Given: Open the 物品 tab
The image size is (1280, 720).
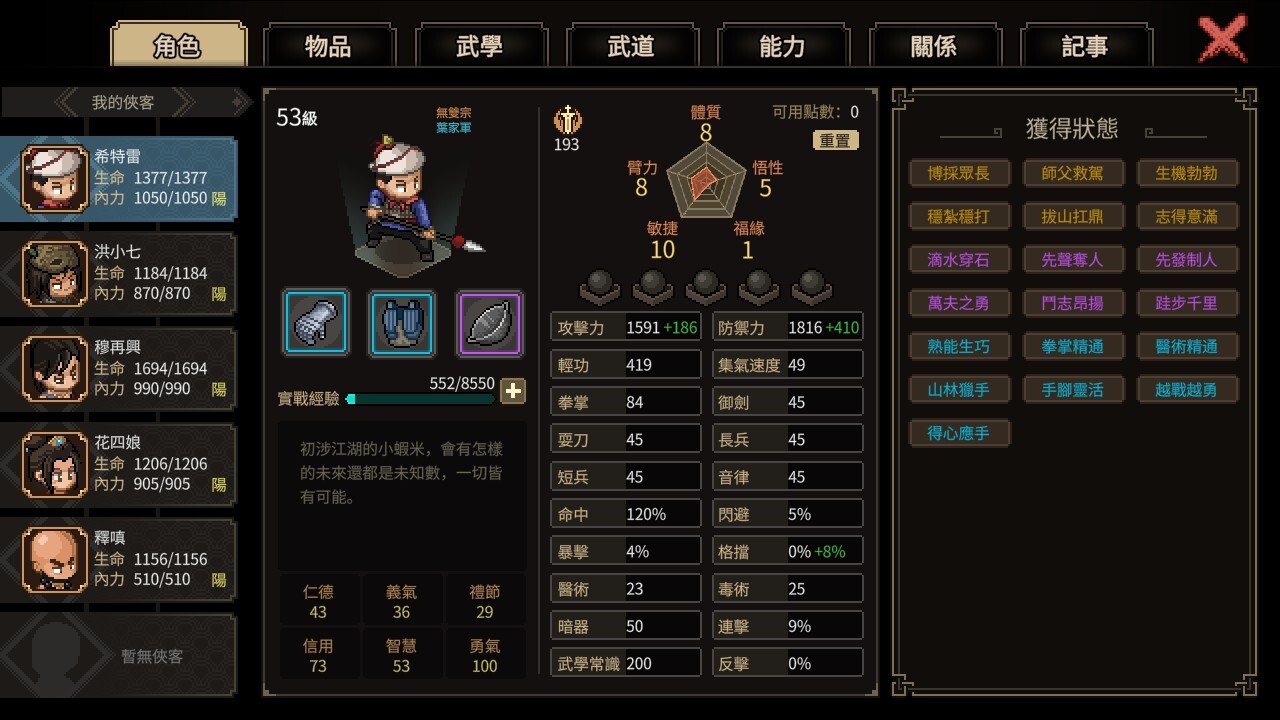Looking at the screenshot, I should [329, 46].
